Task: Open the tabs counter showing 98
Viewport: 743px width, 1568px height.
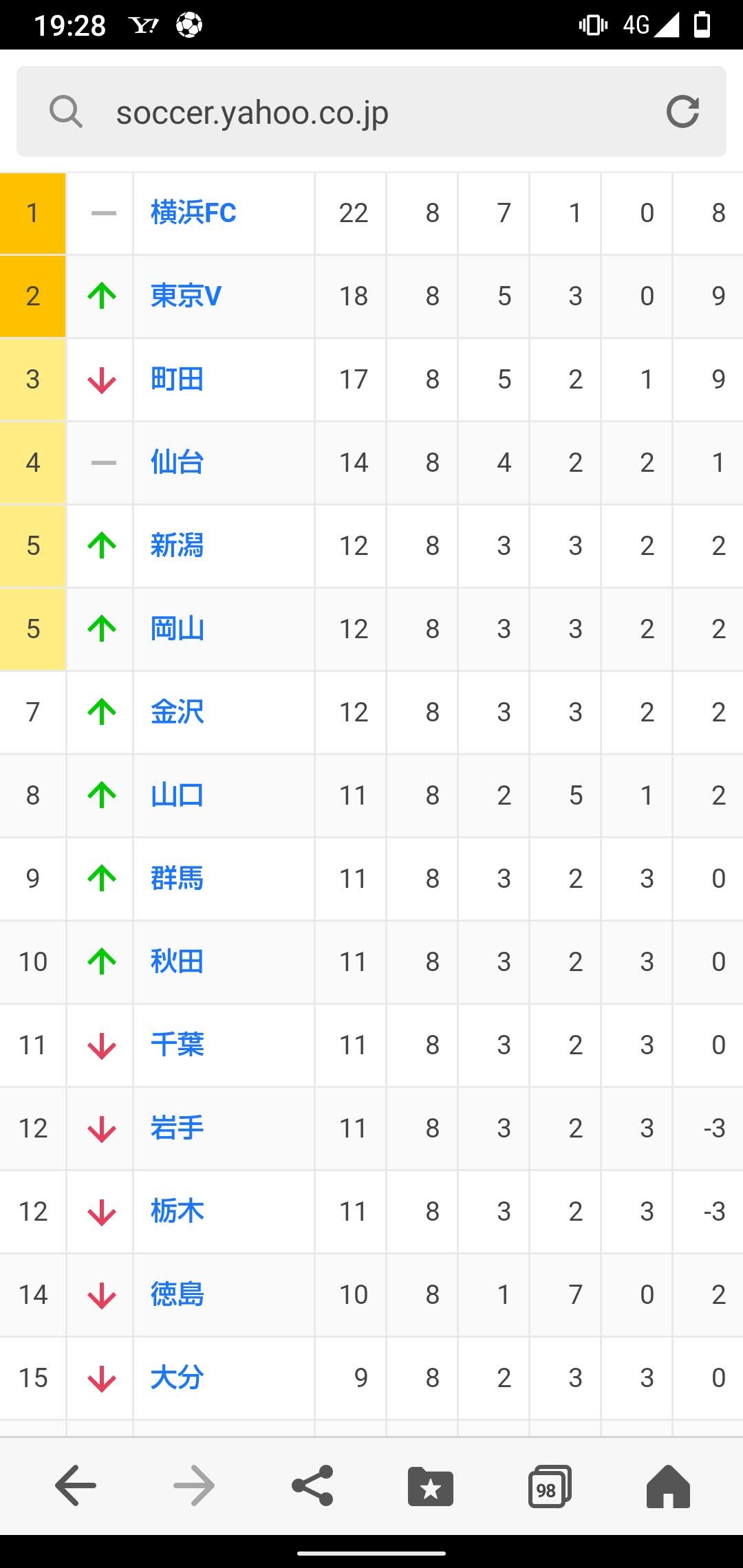Action: 550,1486
